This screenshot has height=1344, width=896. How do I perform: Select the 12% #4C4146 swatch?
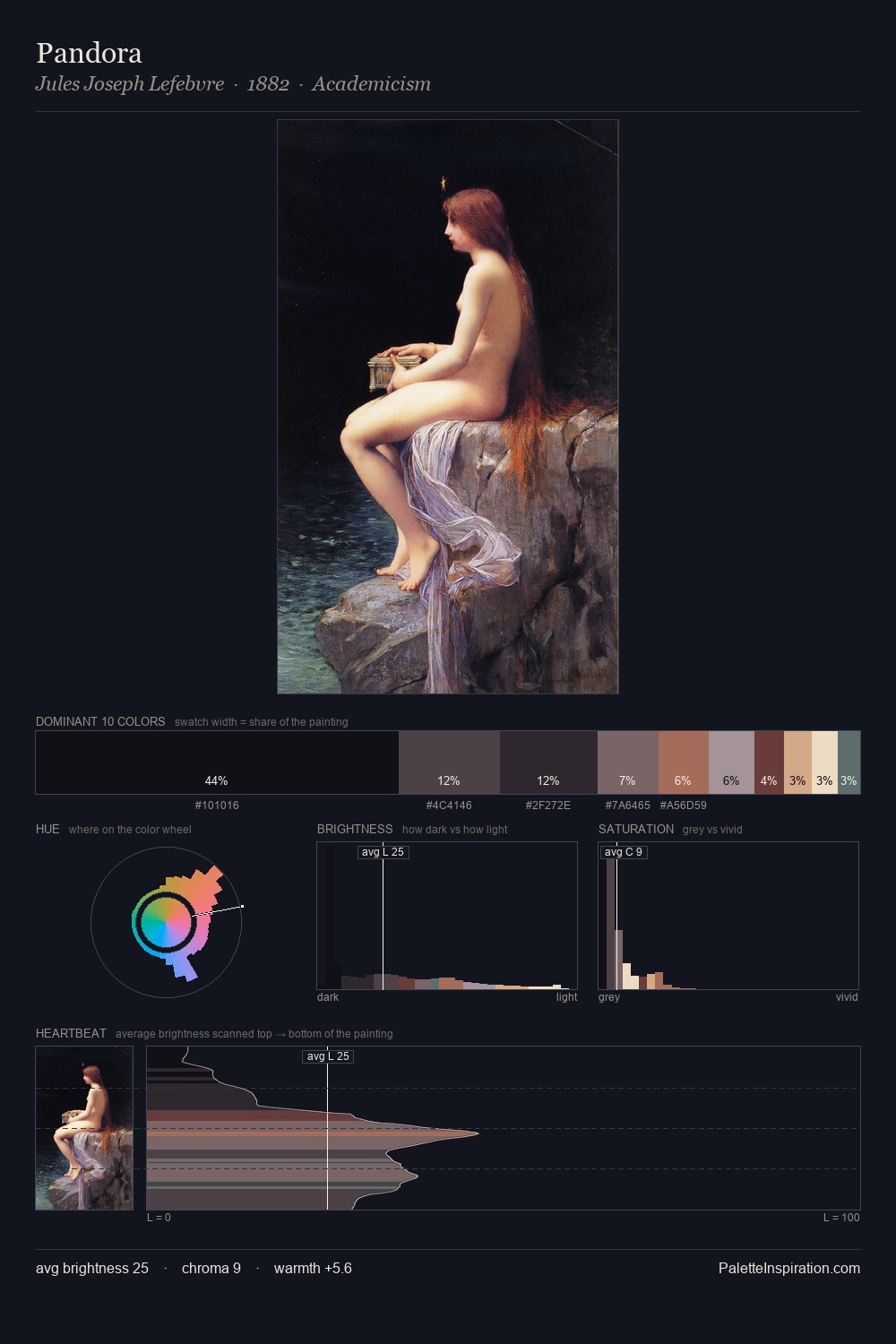(449, 762)
